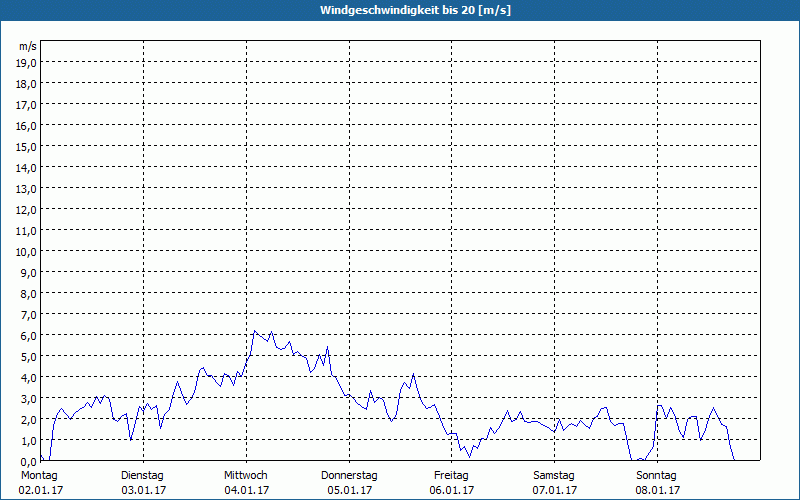Click the 6,0 y-axis value

pos(29,336)
